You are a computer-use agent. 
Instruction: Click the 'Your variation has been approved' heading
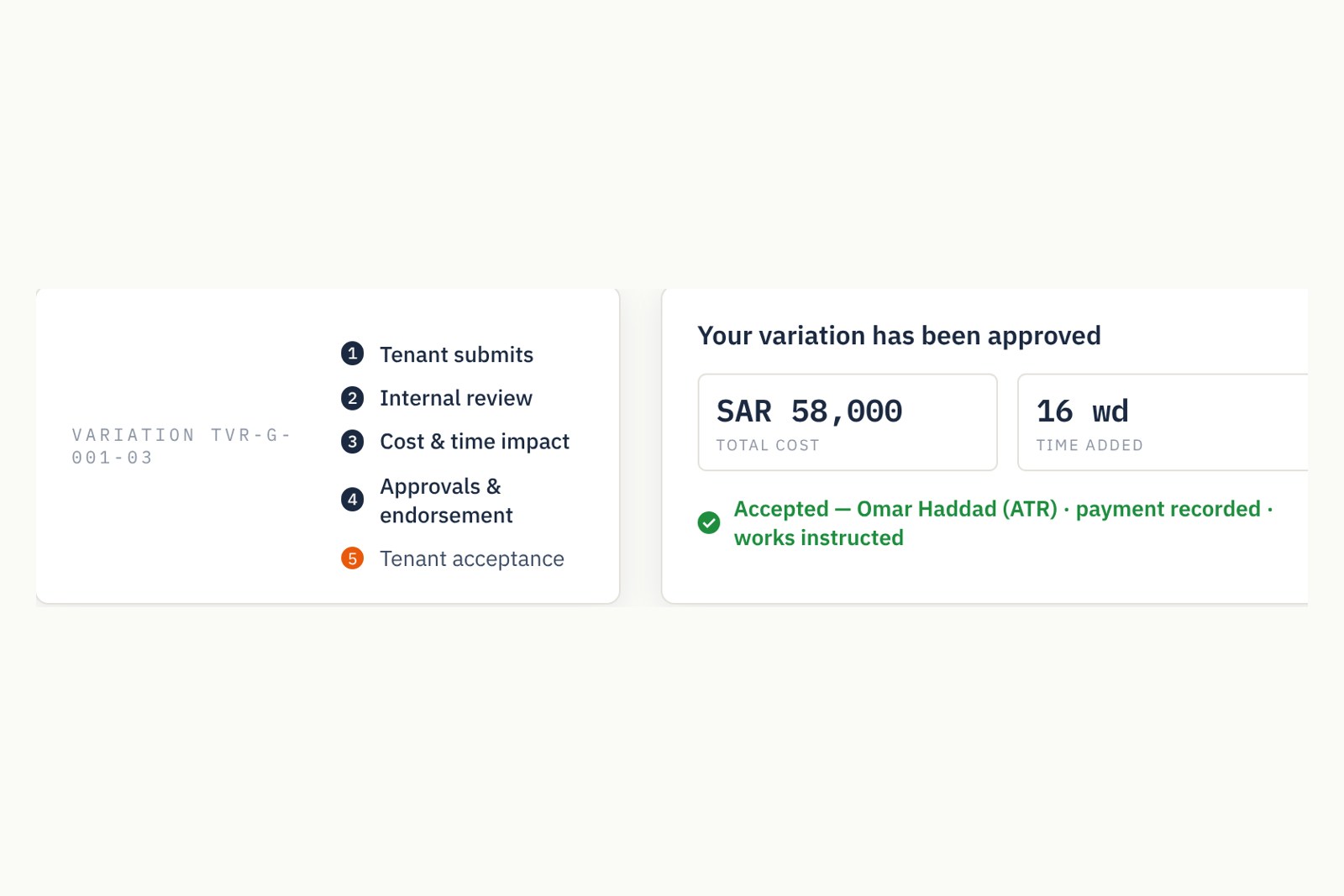(899, 336)
